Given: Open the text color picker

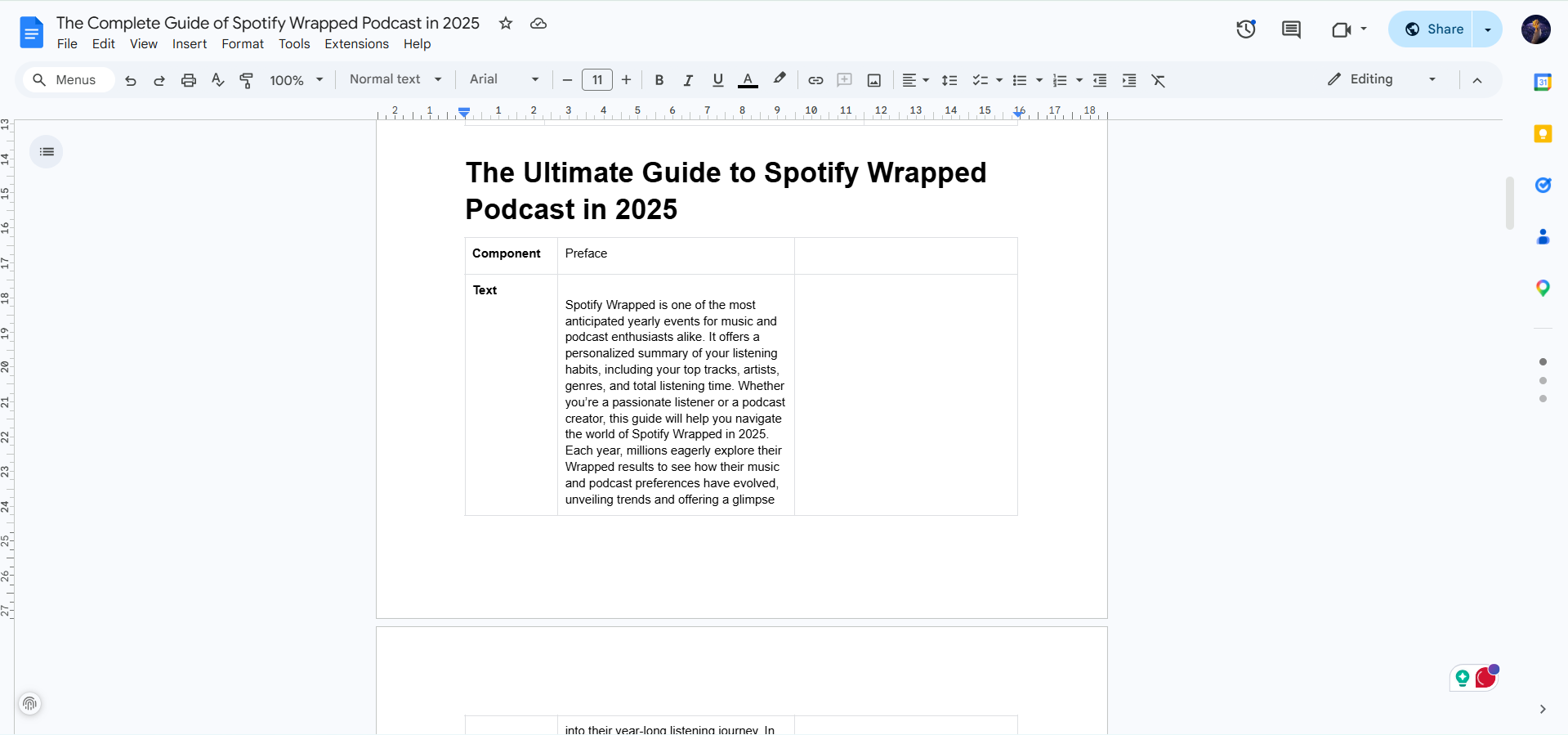Looking at the screenshot, I should [x=748, y=80].
